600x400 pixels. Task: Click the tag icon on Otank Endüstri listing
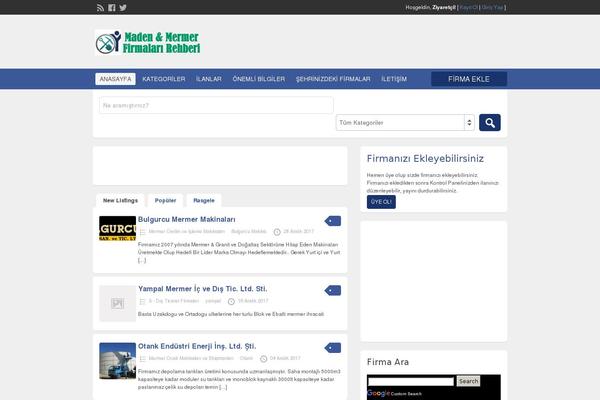click(333, 348)
